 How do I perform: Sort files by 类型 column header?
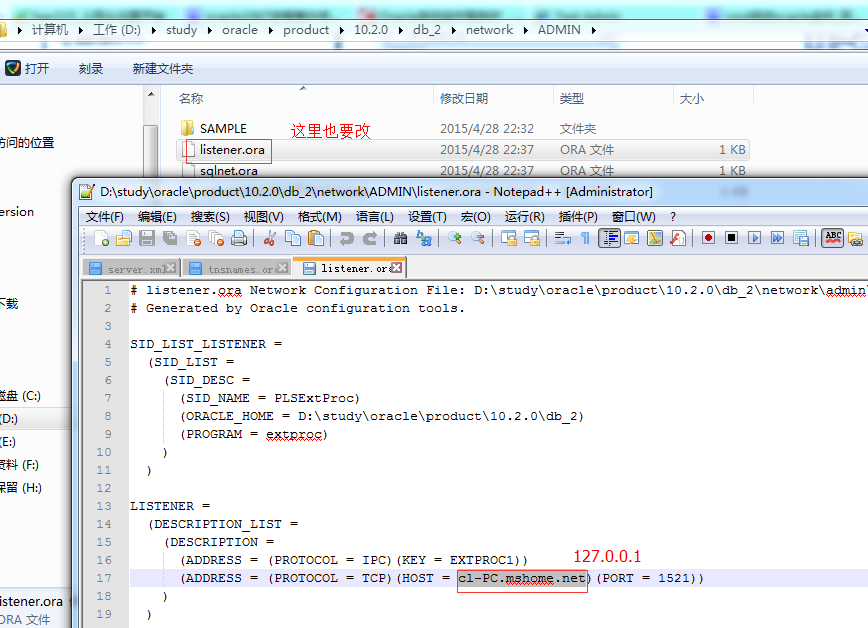571,99
